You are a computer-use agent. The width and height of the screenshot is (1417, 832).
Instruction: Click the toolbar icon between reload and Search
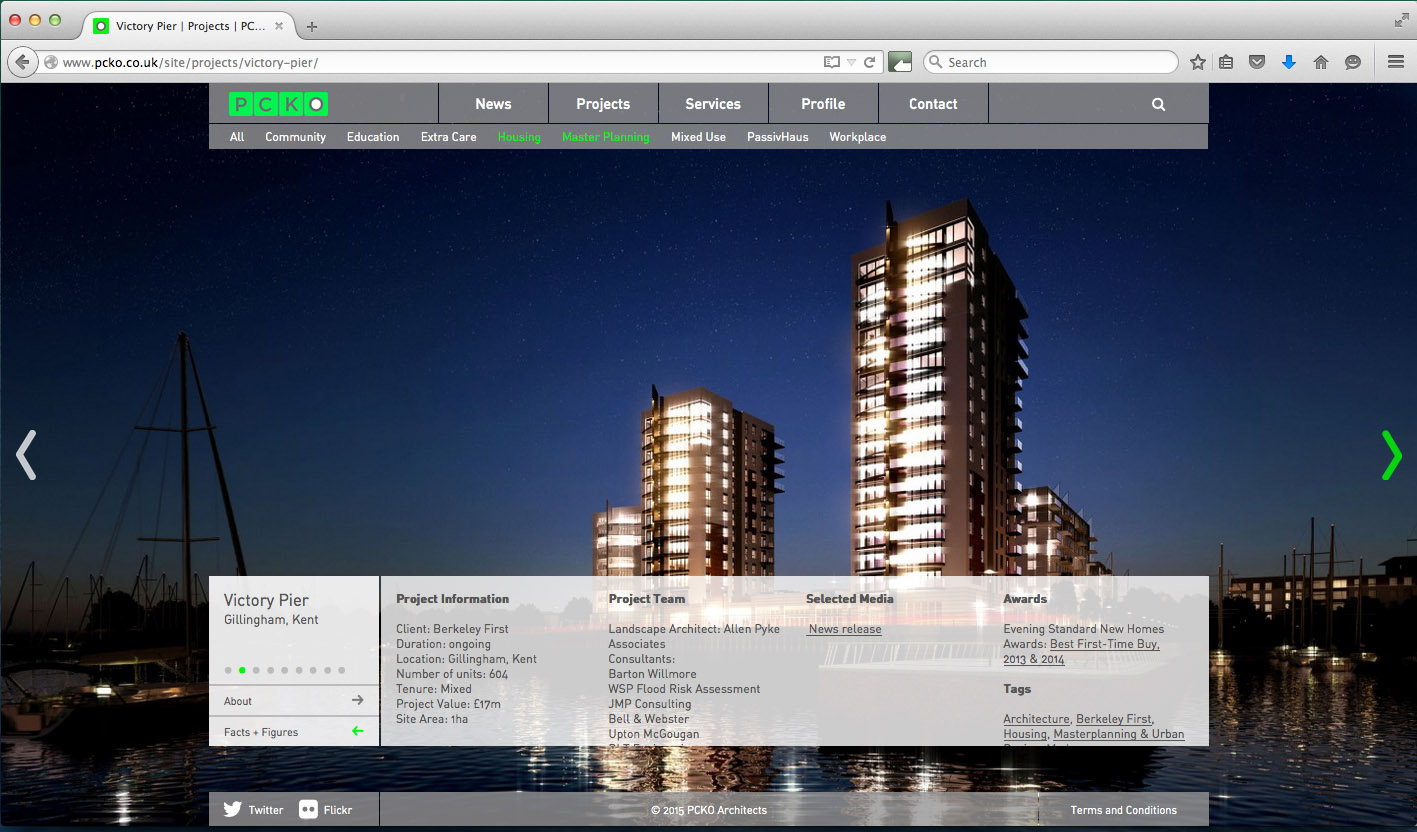[900, 62]
